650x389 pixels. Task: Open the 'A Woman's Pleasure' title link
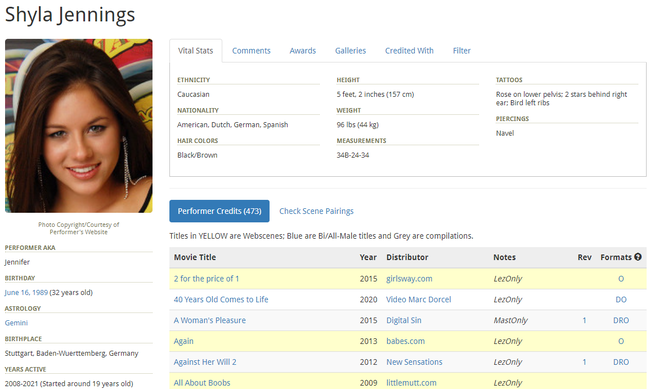[210, 320]
